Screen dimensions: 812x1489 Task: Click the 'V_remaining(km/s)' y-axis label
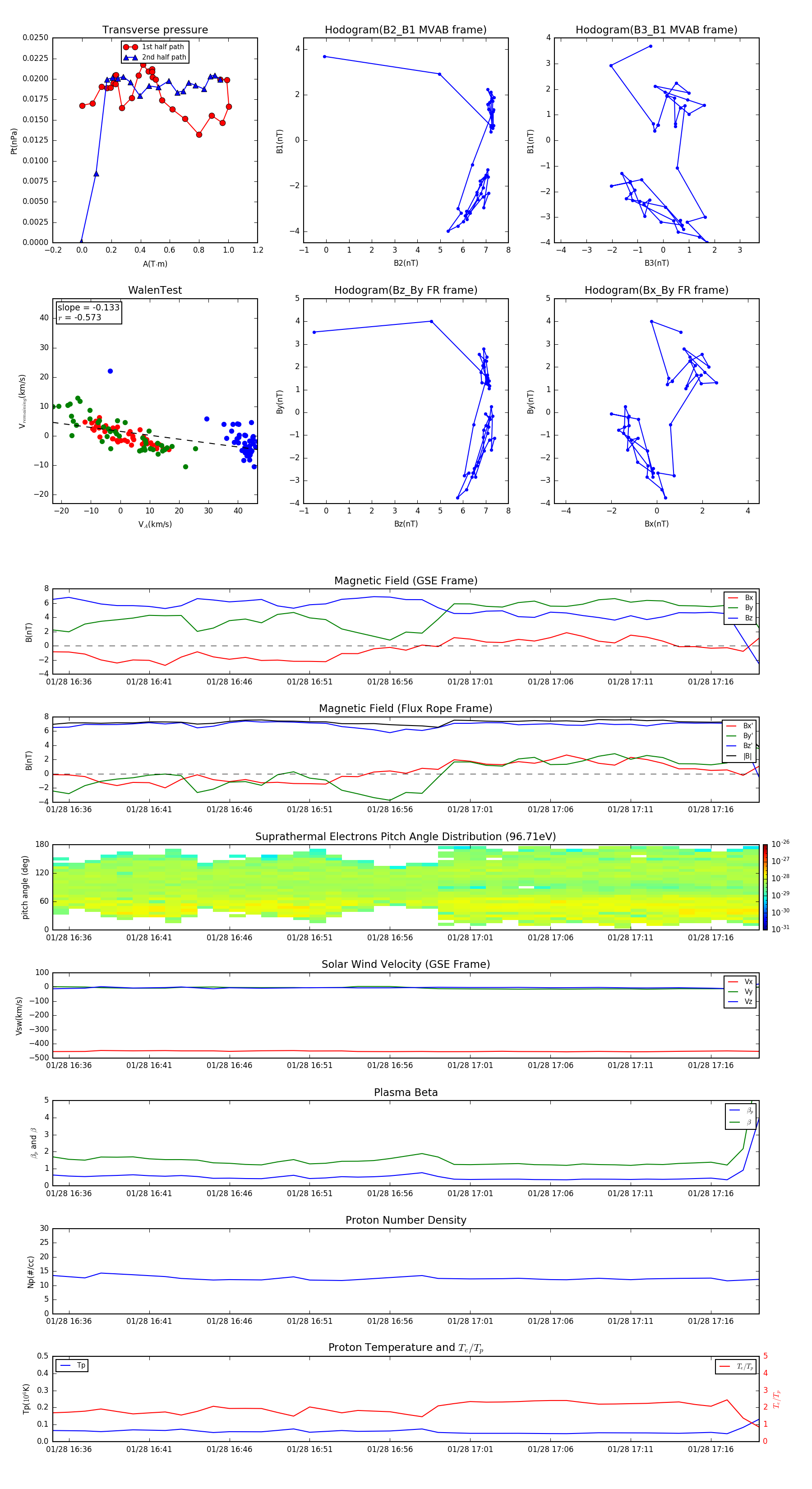tap(23, 401)
